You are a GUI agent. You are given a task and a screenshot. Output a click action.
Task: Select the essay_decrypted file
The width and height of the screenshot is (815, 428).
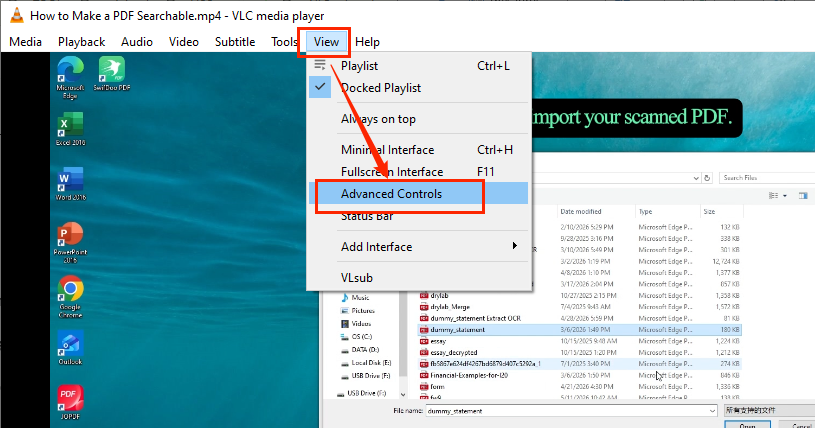(454, 353)
